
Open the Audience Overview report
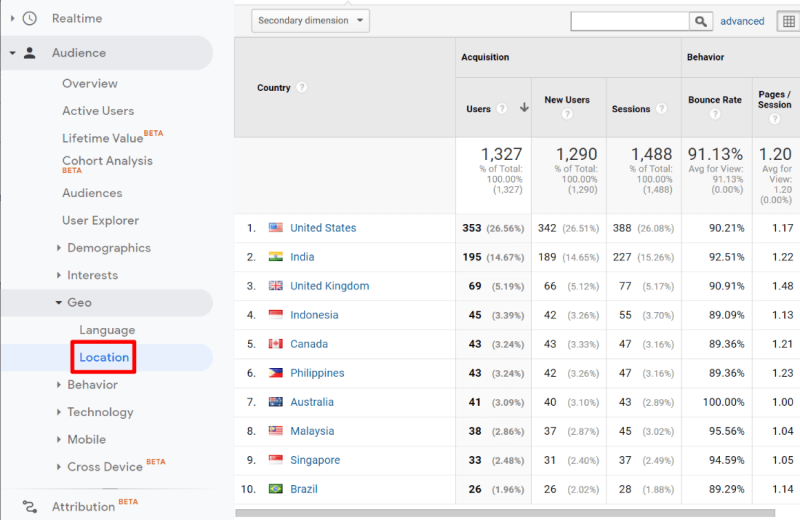90,84
